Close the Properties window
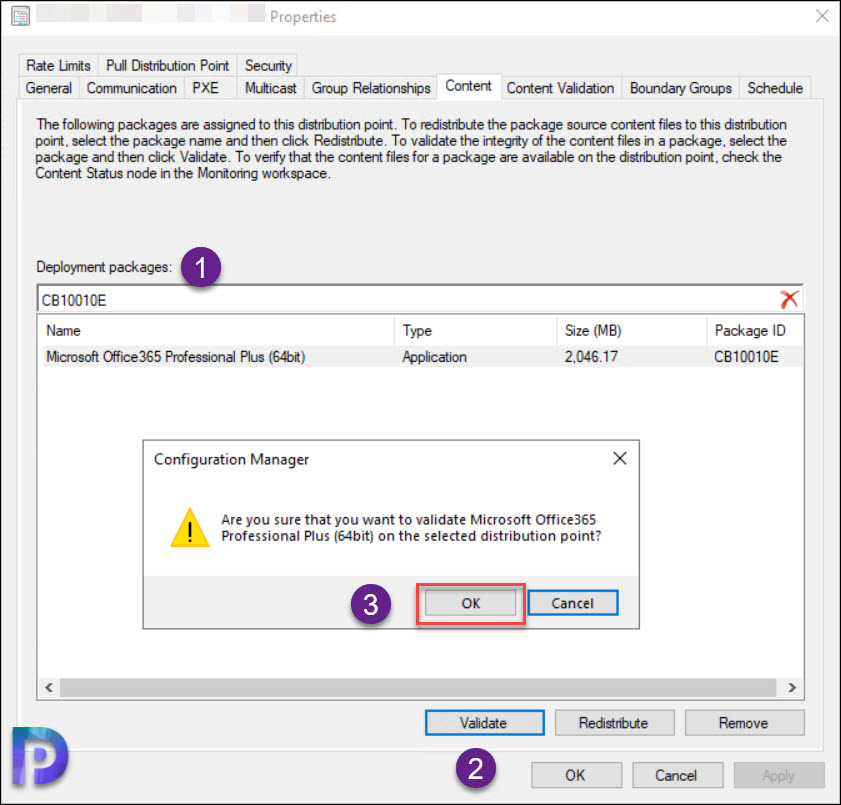The image size is (841, 805). tap(822, 16)
